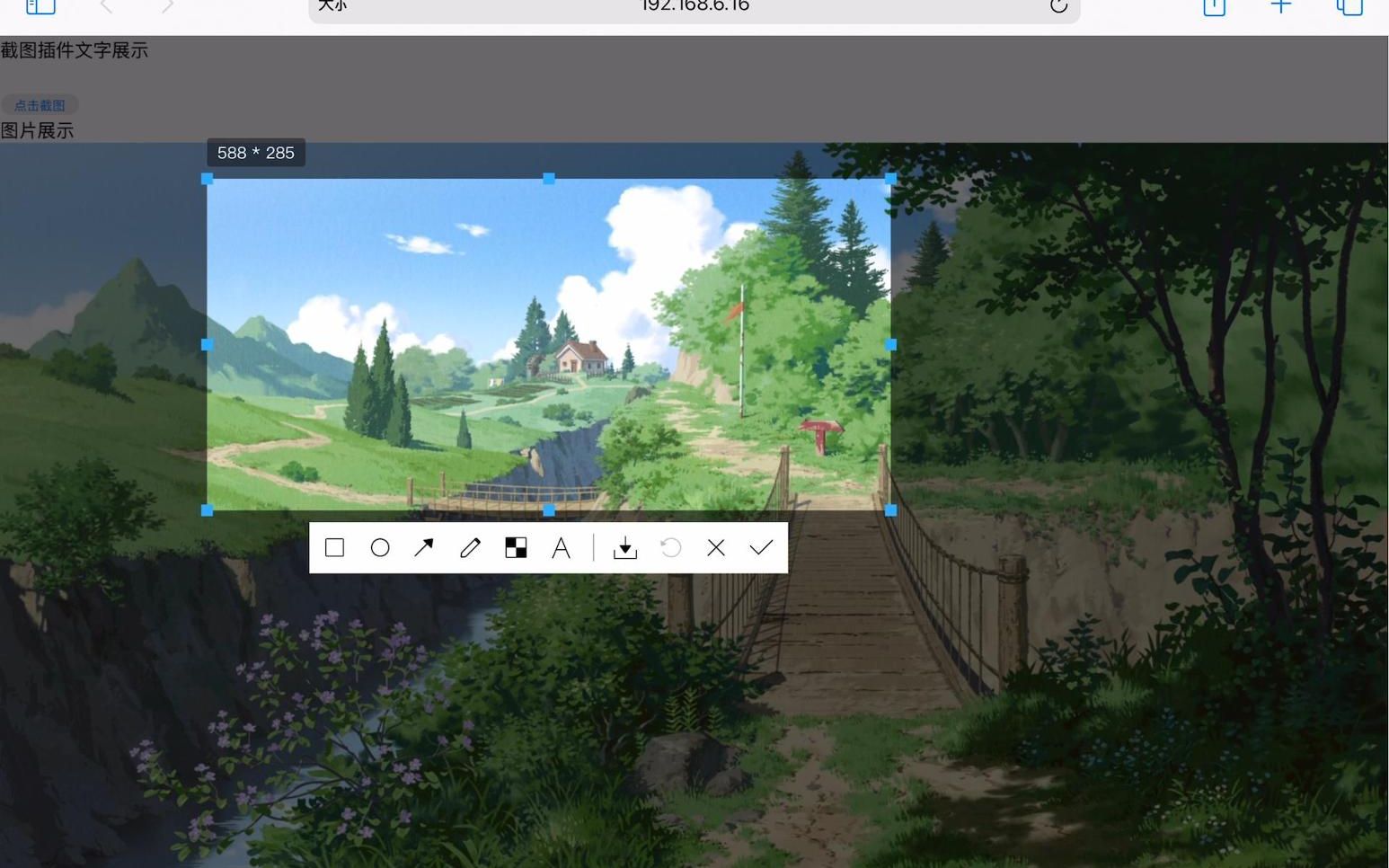The width and height of the screenshot is (1389, 868).
Task: Click the bottom-left selection resize handle
Action: 207,510
